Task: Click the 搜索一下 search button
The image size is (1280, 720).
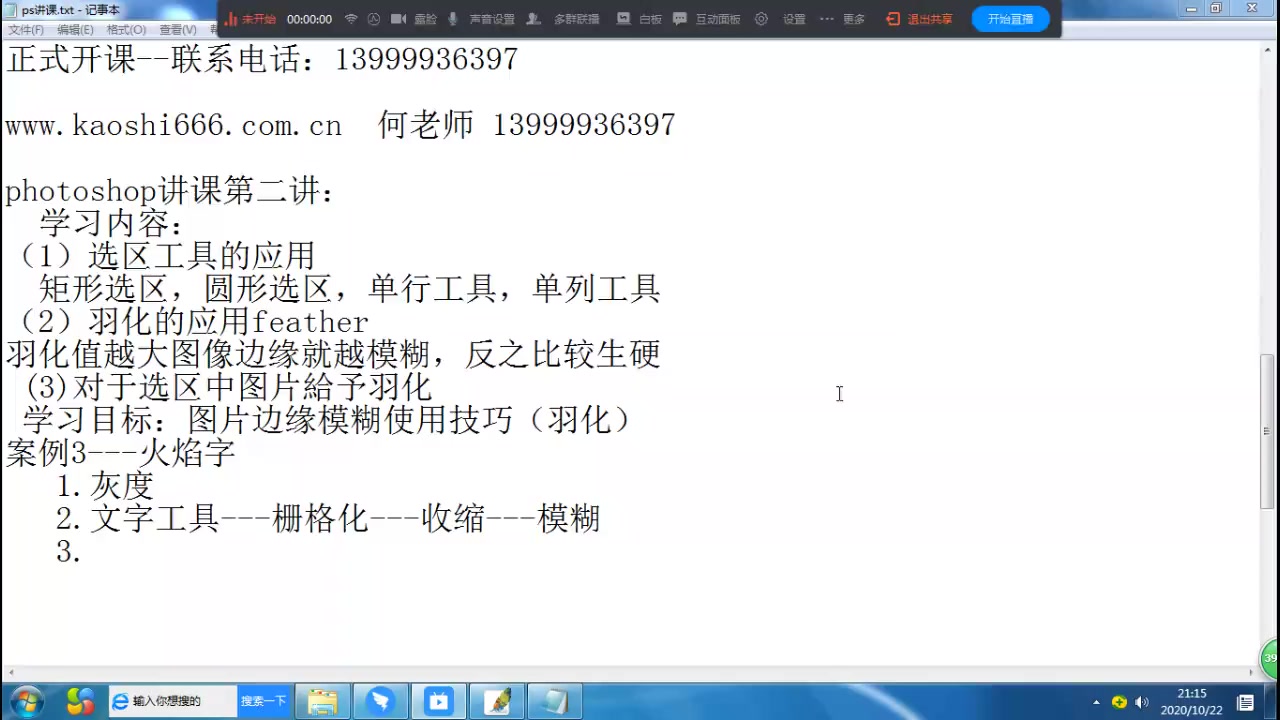Action: tap(263, 701)
